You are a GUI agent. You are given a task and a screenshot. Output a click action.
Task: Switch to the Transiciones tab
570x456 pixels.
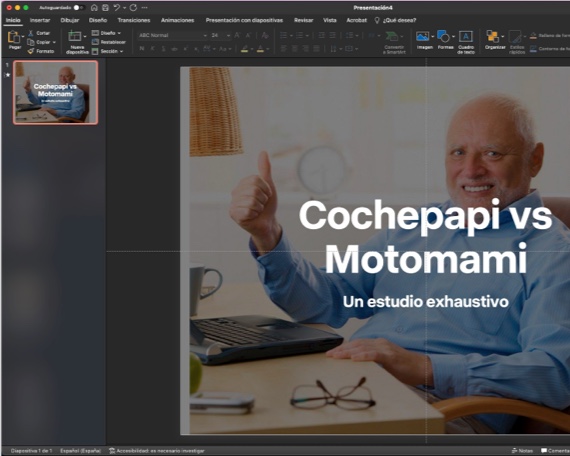tap(134, 20)
